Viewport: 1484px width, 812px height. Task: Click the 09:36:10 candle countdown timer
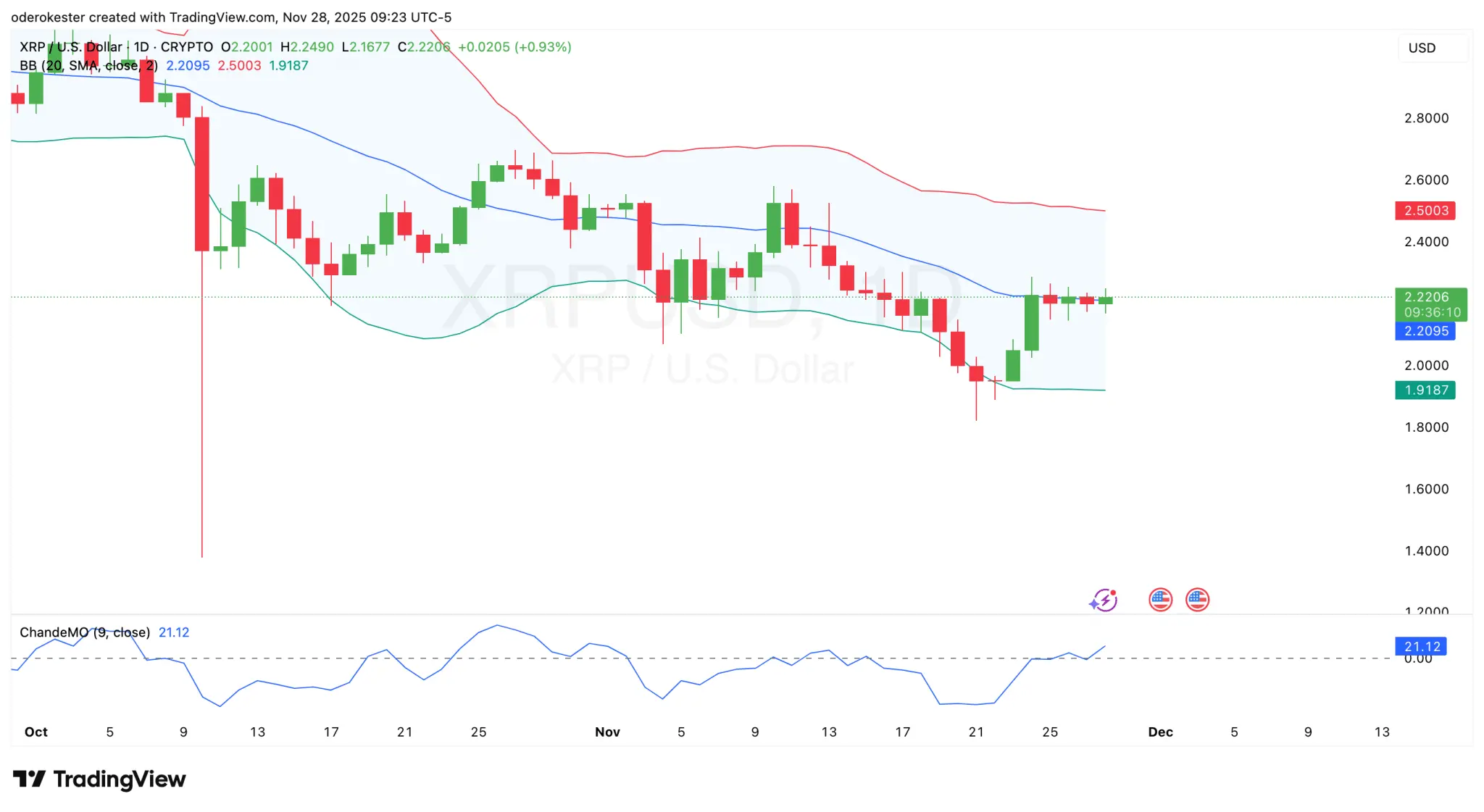click(1433, 313)
